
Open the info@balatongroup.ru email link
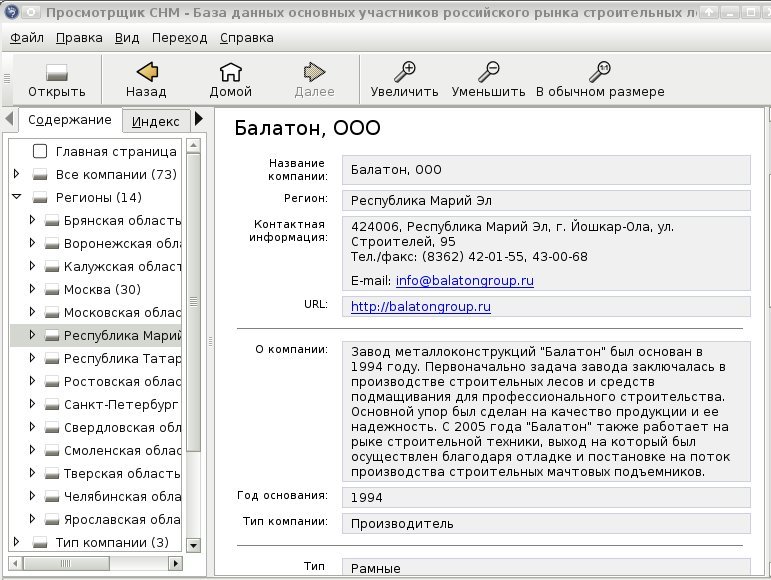(465, 281)
